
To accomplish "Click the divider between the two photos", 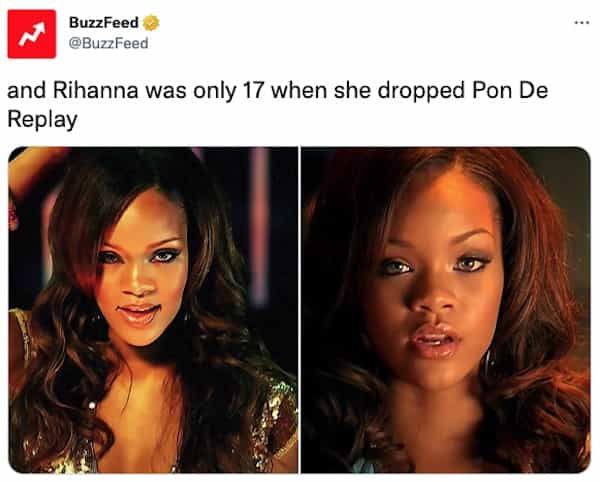I will 300,310.
